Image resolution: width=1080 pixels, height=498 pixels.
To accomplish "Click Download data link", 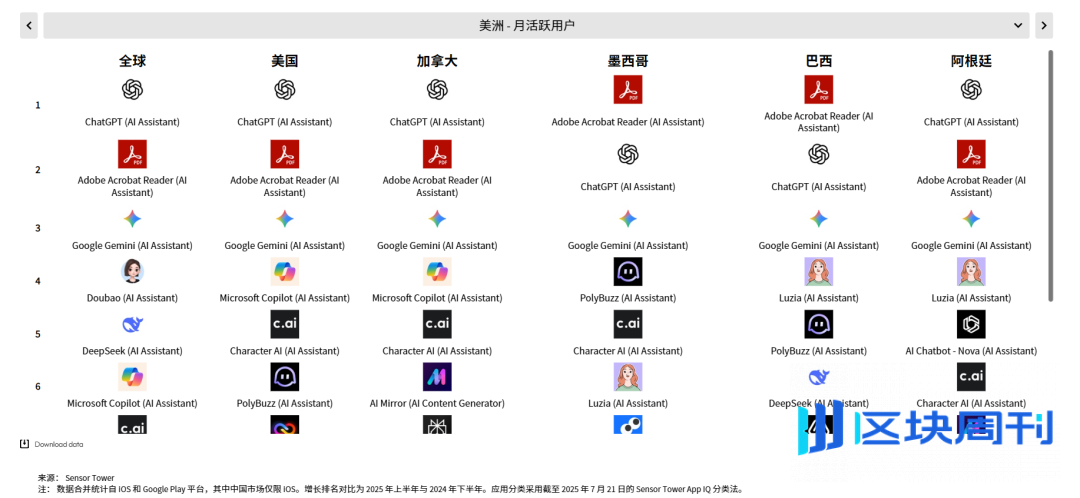I will pyautogui.click(x=59, y=444).
